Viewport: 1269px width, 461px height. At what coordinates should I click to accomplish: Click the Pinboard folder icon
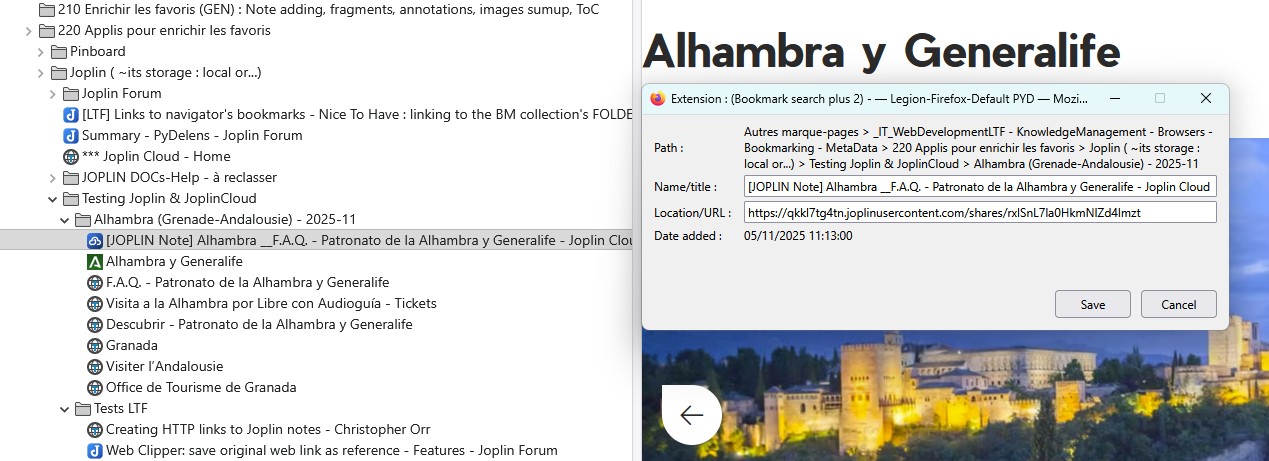click(x=58, y=51)
